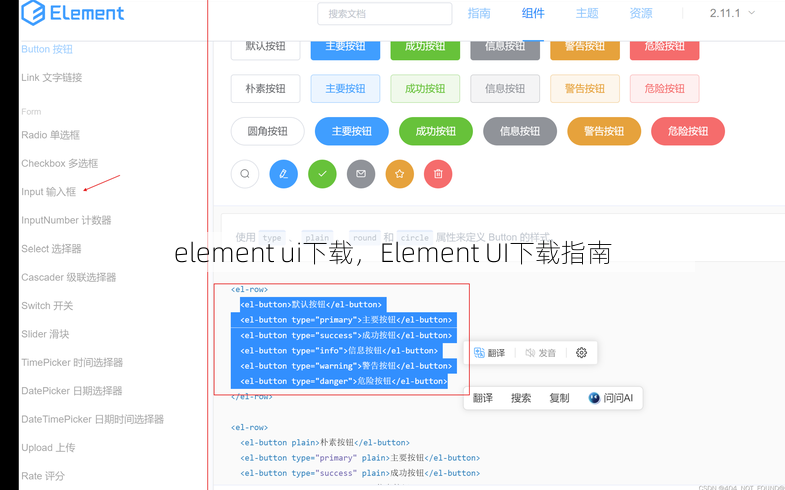Click the solid blue 主要按钮
Screen dimensions: 785x490
[345, 50]
